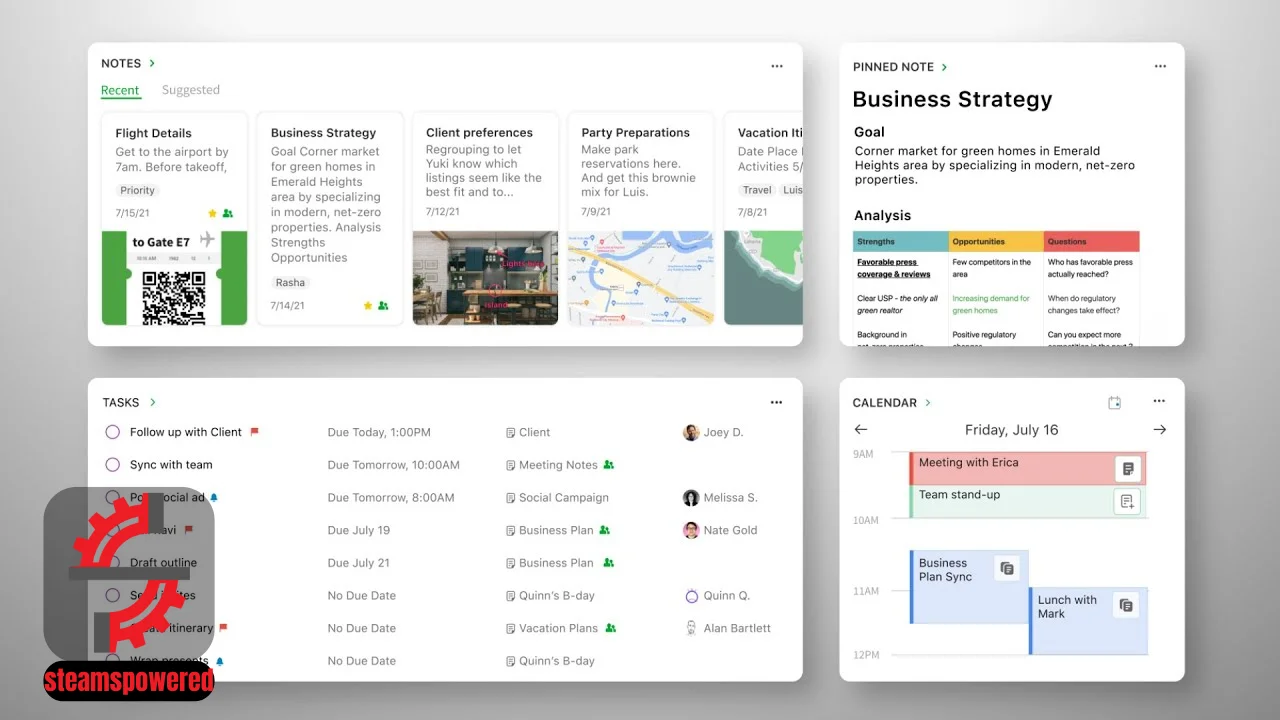1280x720 pixels.
Task: Go to previous day in Calendar
Action: pos(861,430)
